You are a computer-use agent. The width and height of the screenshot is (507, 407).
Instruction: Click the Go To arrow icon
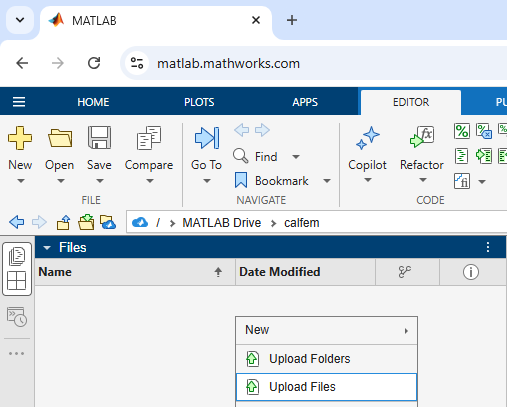pos(207,138)
